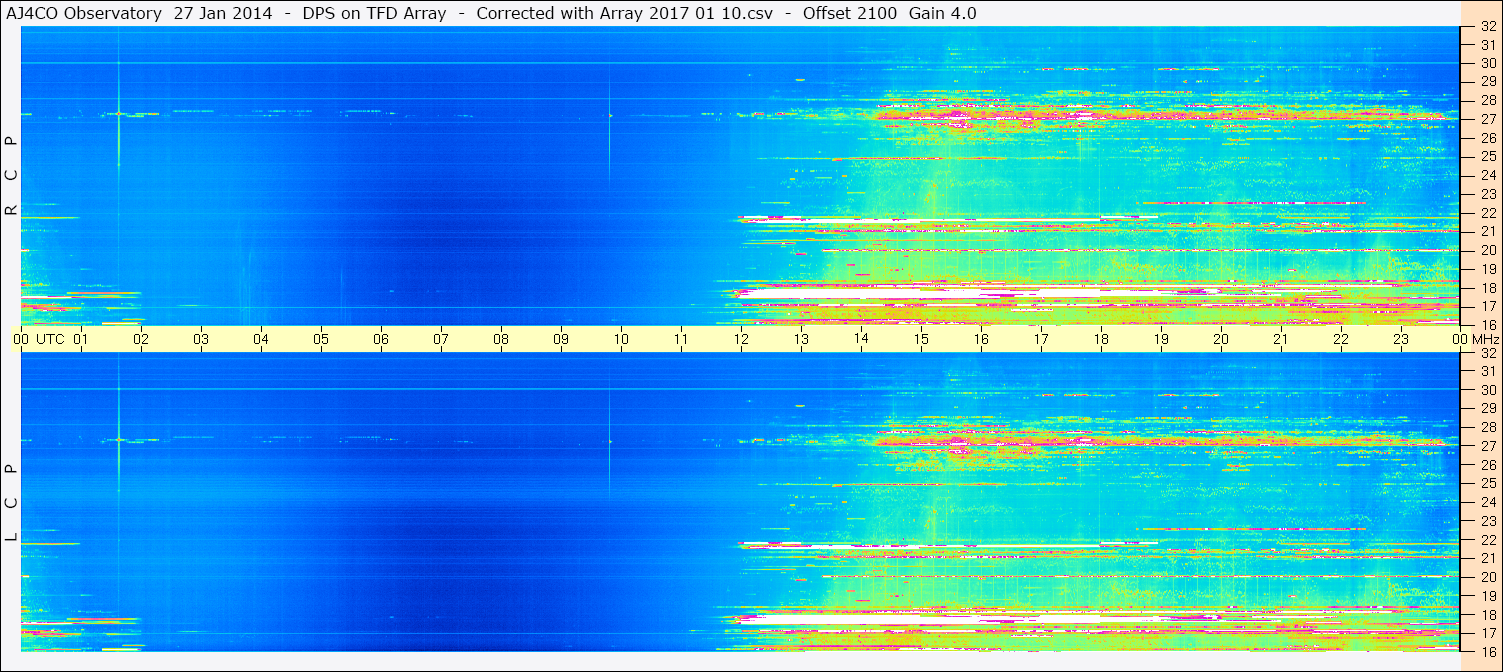This screenshot has height=672, width=1503.
Task: Select the 18 hour label on UTC axis
Action: 1101,339
